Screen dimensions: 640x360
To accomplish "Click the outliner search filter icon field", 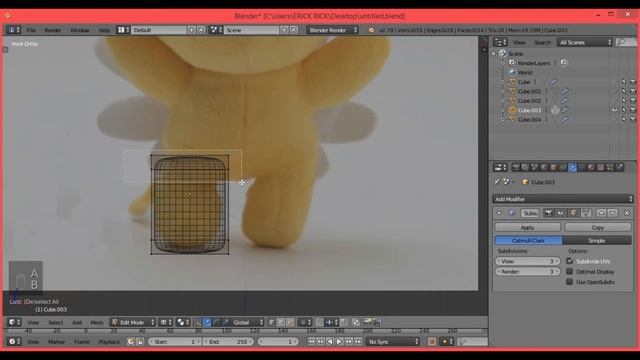I will click(626, 42).
